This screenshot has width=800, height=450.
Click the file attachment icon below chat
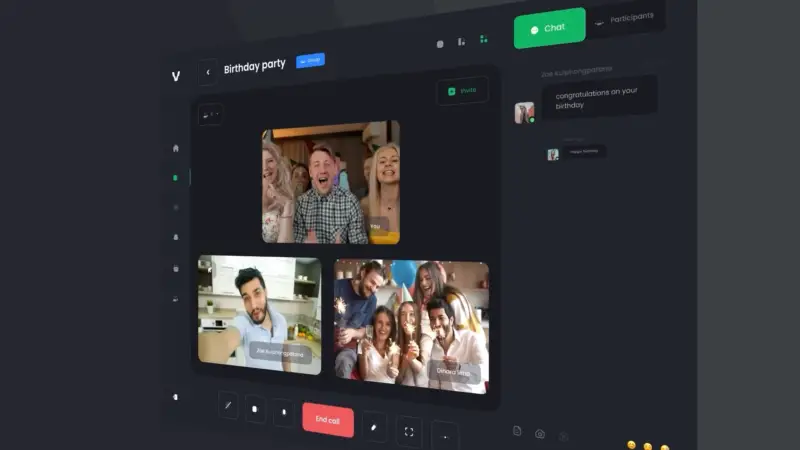click(517, 431)
